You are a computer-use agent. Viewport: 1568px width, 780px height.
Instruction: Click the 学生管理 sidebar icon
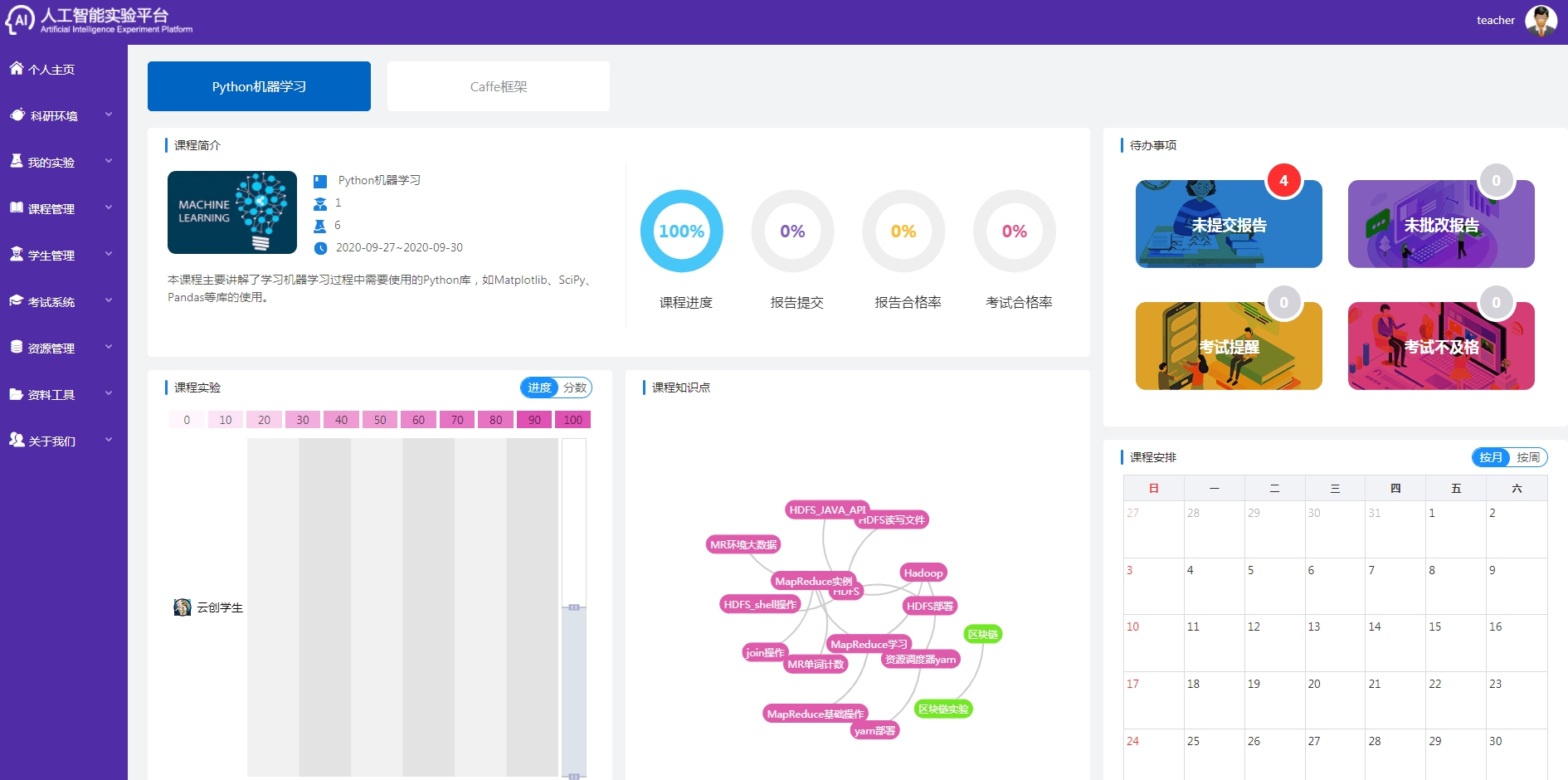coord(17,255)
